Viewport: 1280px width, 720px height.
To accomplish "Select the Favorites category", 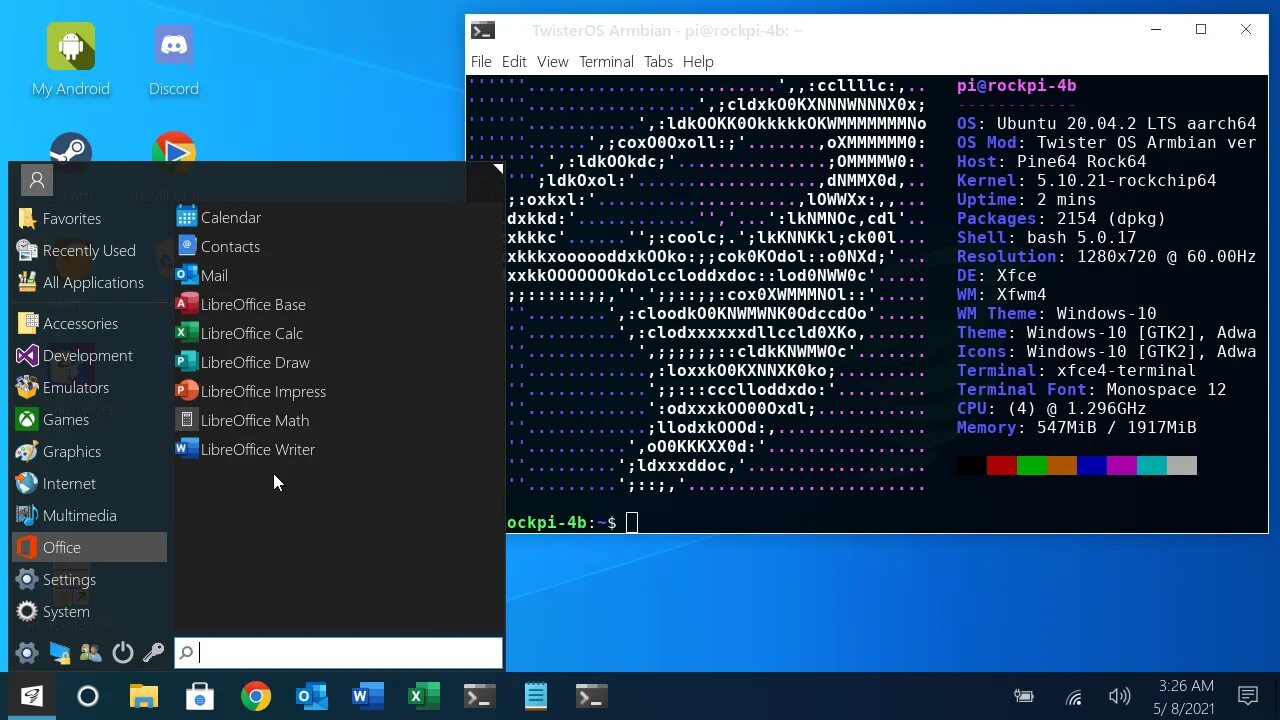I will [x=89, y=218].
